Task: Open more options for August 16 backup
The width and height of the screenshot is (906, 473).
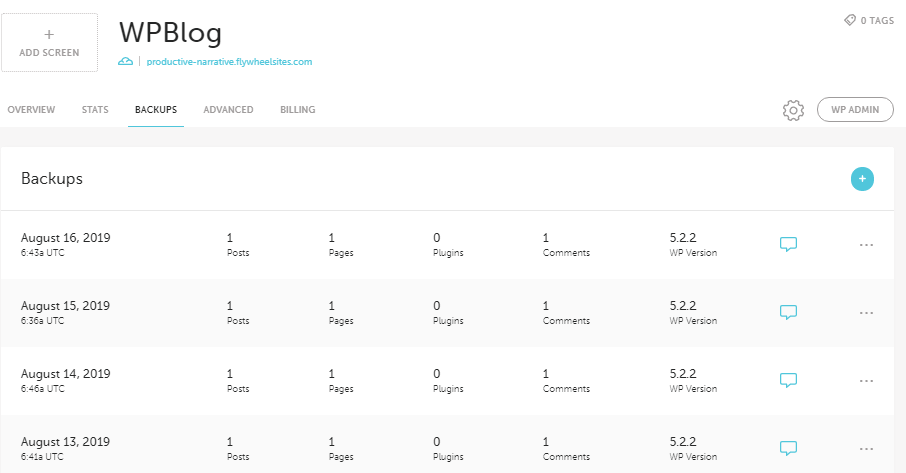Action: (x=866, y=245)
